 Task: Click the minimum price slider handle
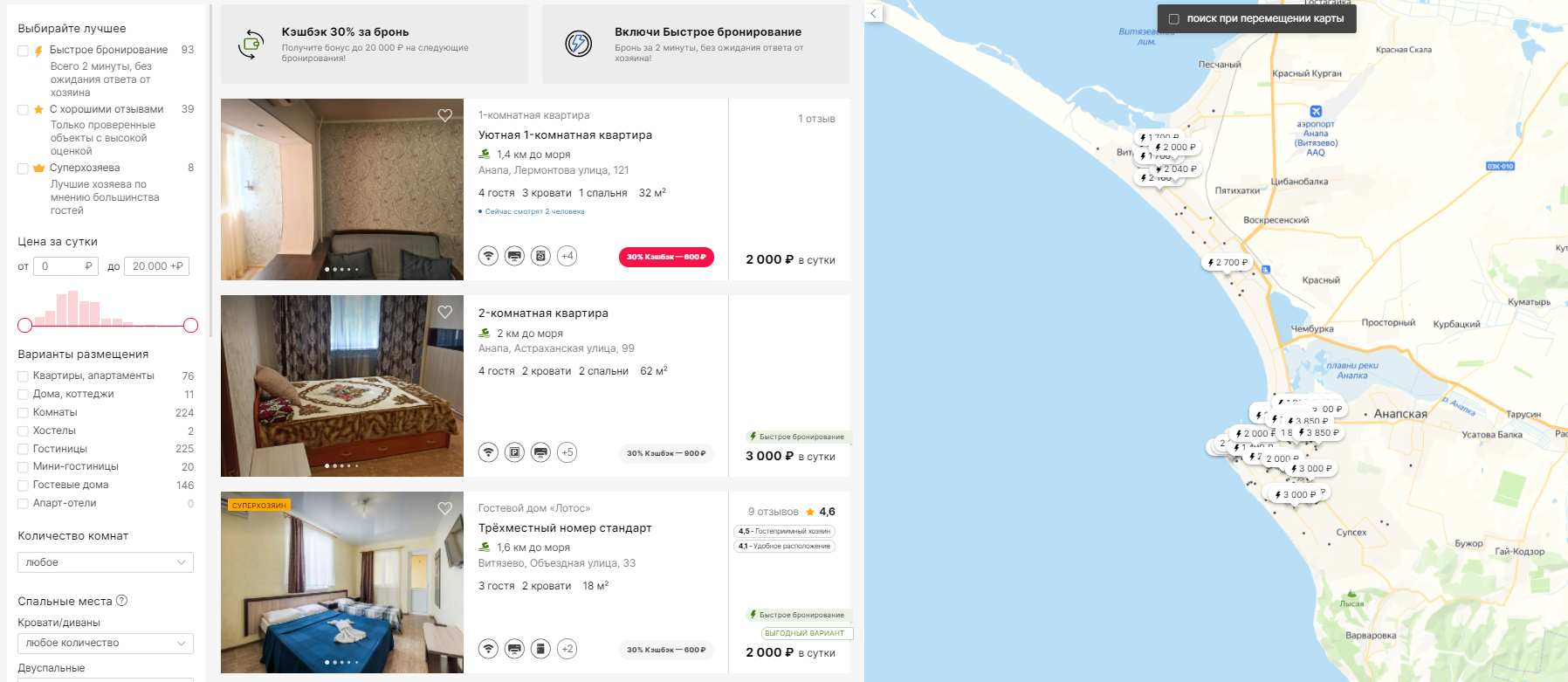coord(24,326)
